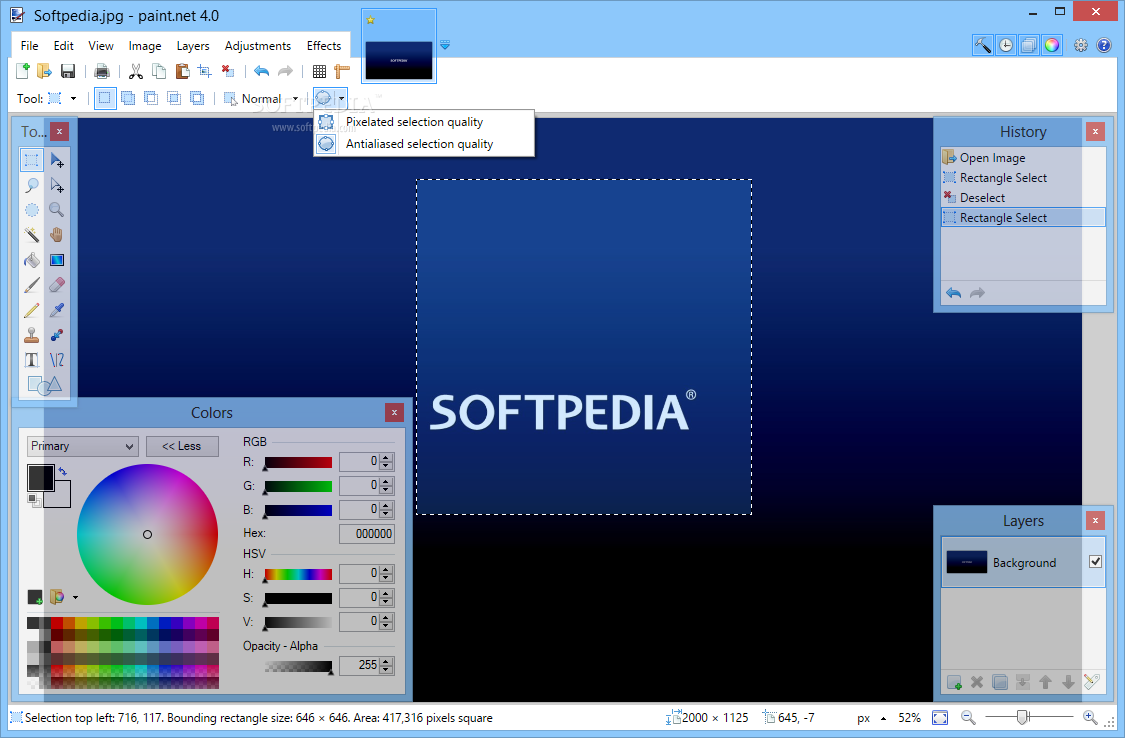
Task: Select the Paint Bucket tool
Action: click(32, 260)
